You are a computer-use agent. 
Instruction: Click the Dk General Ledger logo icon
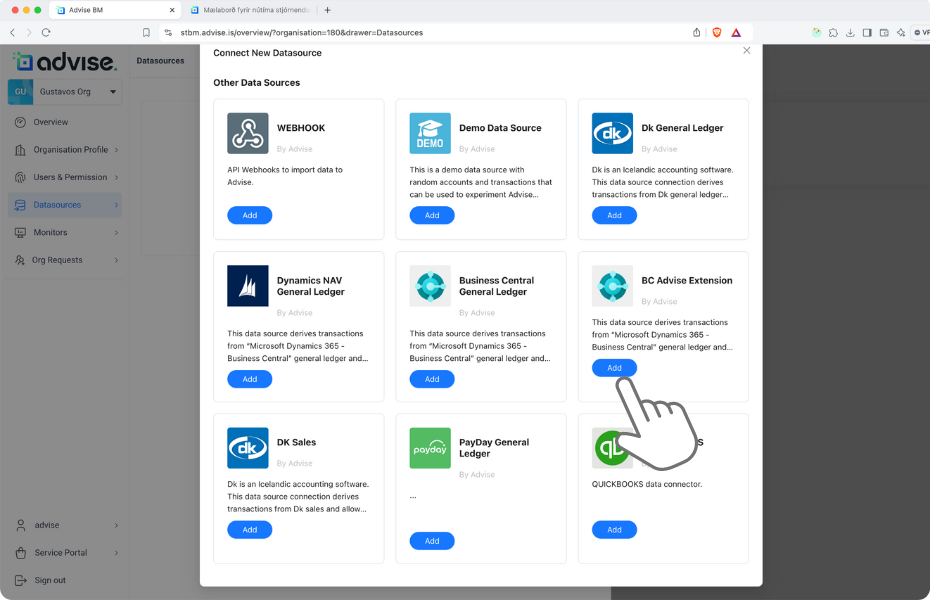click(x=612, y=133)
